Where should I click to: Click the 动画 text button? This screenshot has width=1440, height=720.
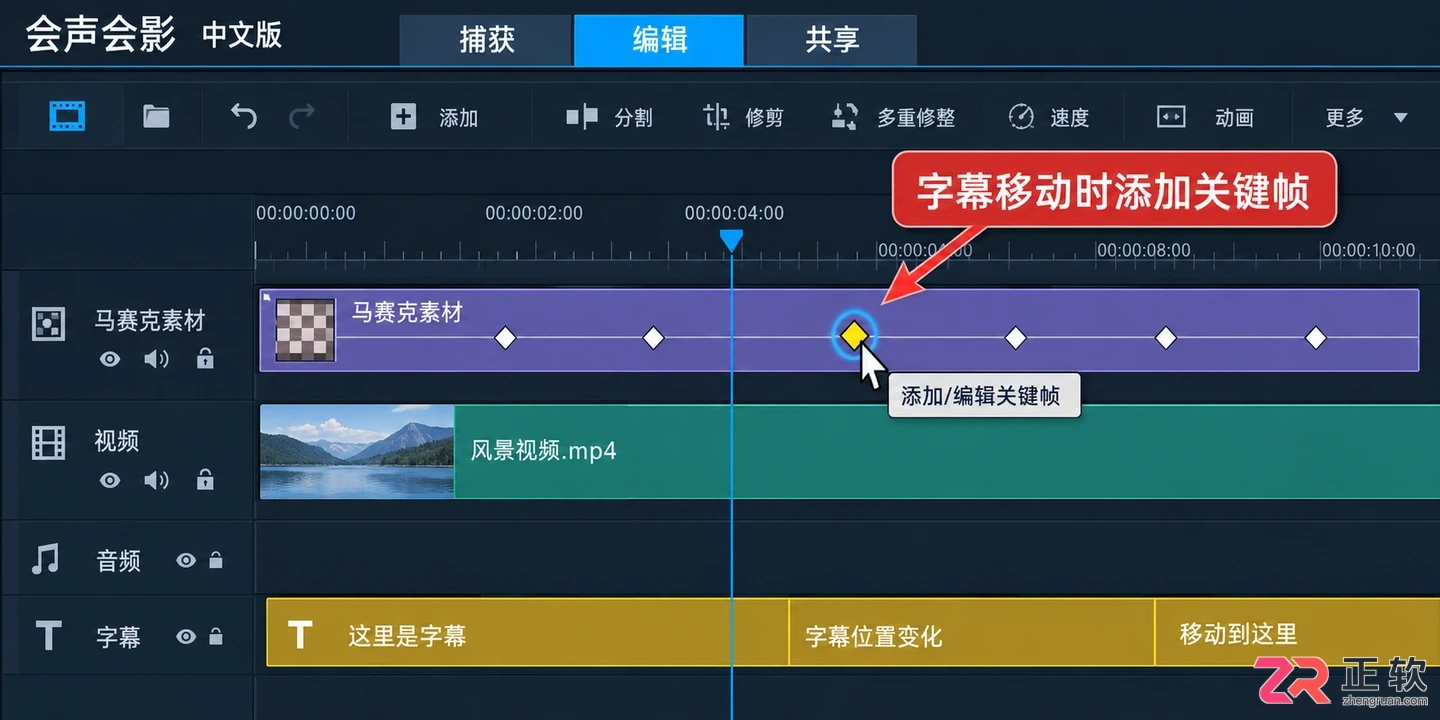pos(1234,118)
